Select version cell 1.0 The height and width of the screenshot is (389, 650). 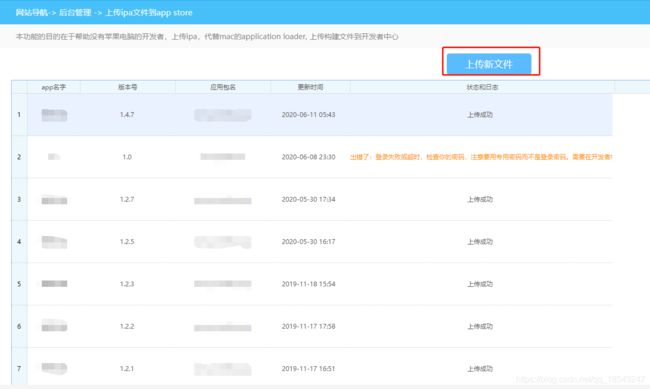point(127,157)
